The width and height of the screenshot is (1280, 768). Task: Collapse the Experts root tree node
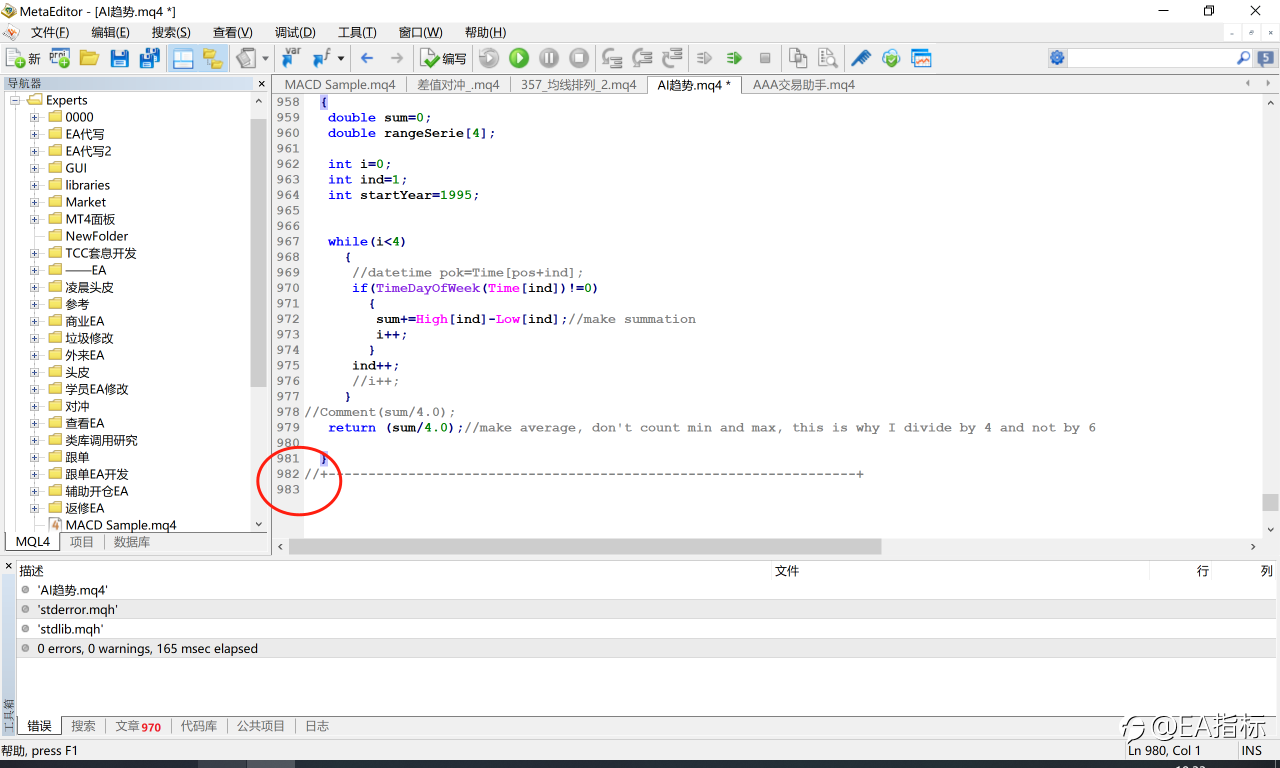pos(16,100)
